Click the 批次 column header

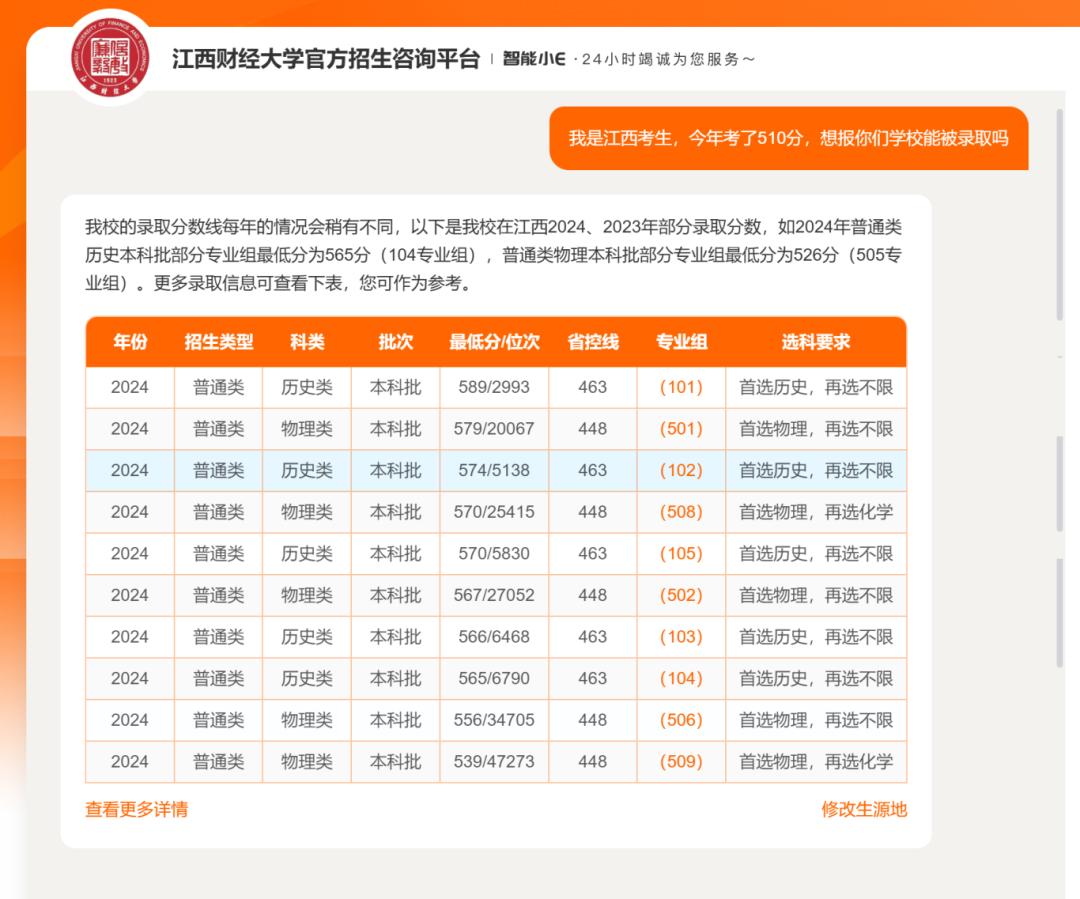click(395, 342)
